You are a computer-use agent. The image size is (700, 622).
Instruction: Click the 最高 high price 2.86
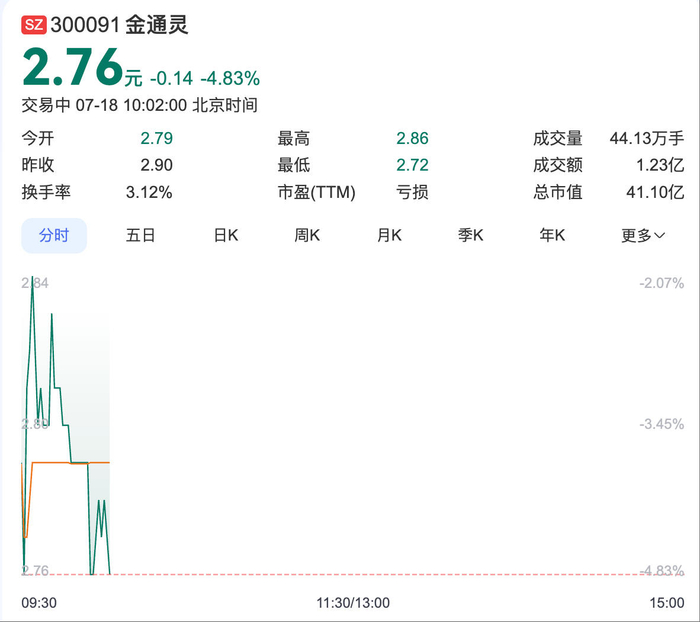tap(412, 138)
